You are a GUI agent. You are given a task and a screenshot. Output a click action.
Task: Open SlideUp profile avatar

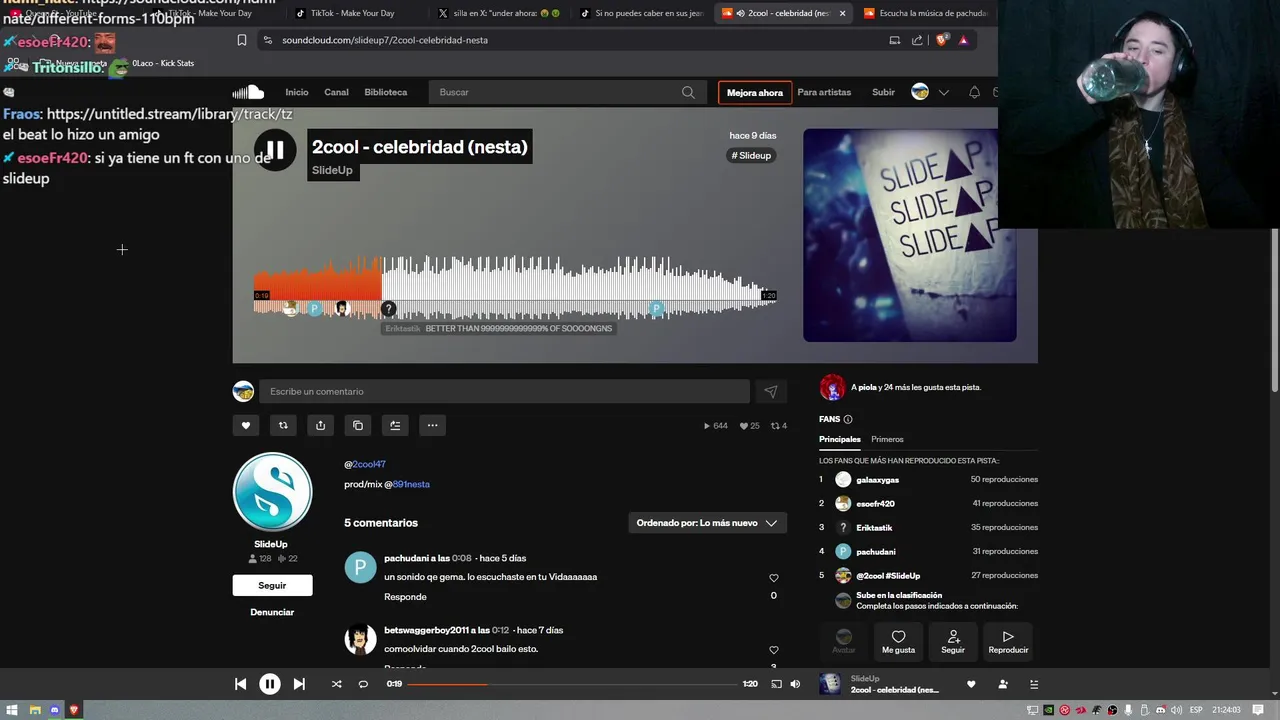(272, 492)
